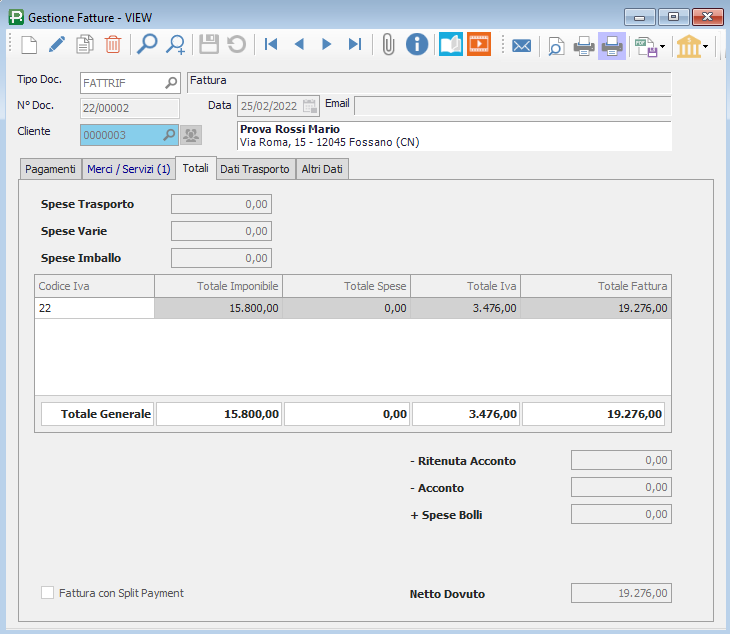Open the calendar picker beside Data
730x634 pixels.
point(310,105)
